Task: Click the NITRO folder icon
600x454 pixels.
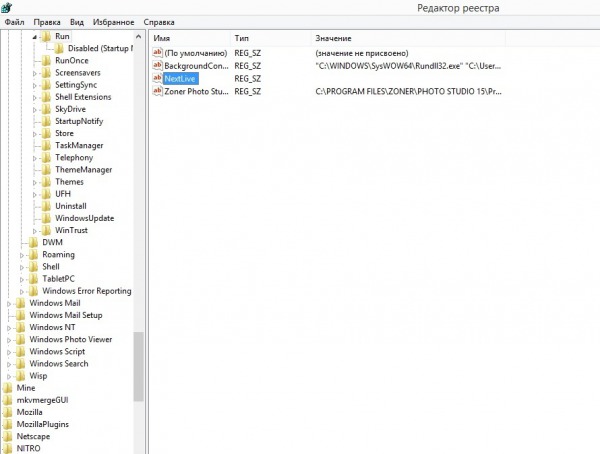Action: click(8, 448)
